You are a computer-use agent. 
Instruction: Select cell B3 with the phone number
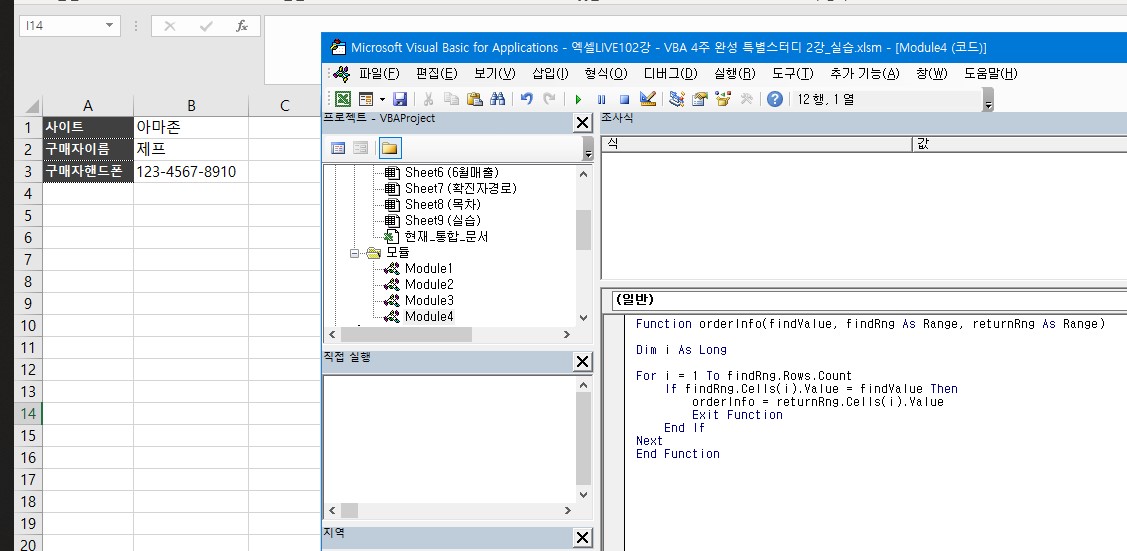pyautogui.click(x=190, y=172)
